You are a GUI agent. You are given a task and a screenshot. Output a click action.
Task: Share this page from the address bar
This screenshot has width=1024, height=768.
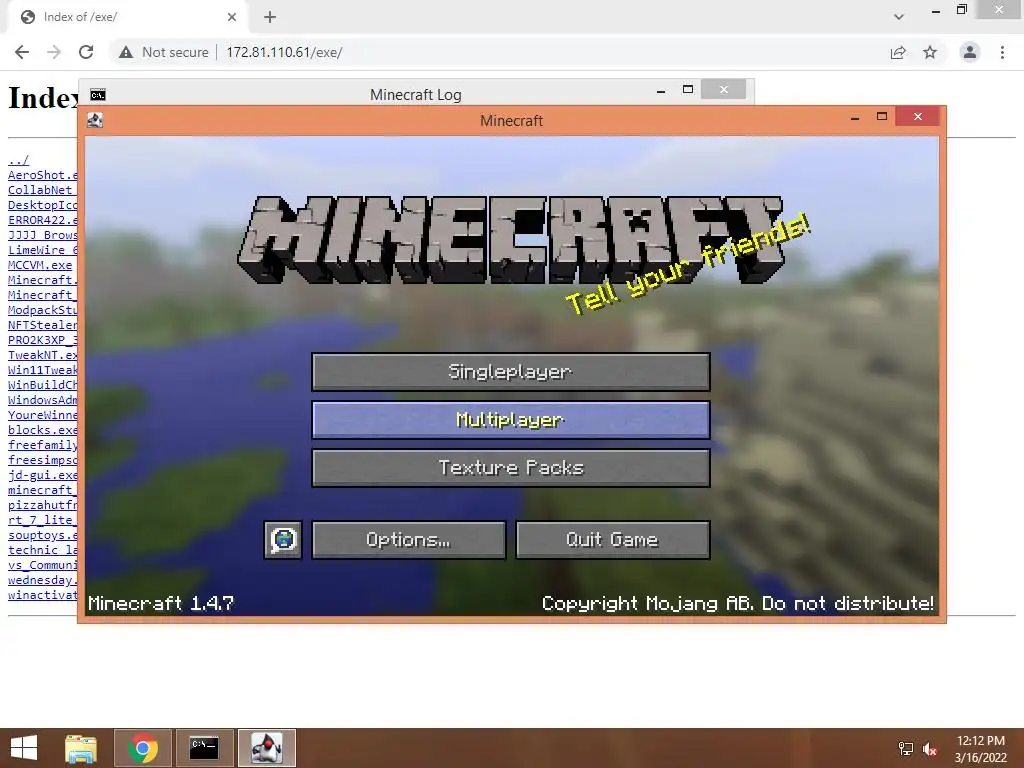pyautogui.click(x=898, y=52)
